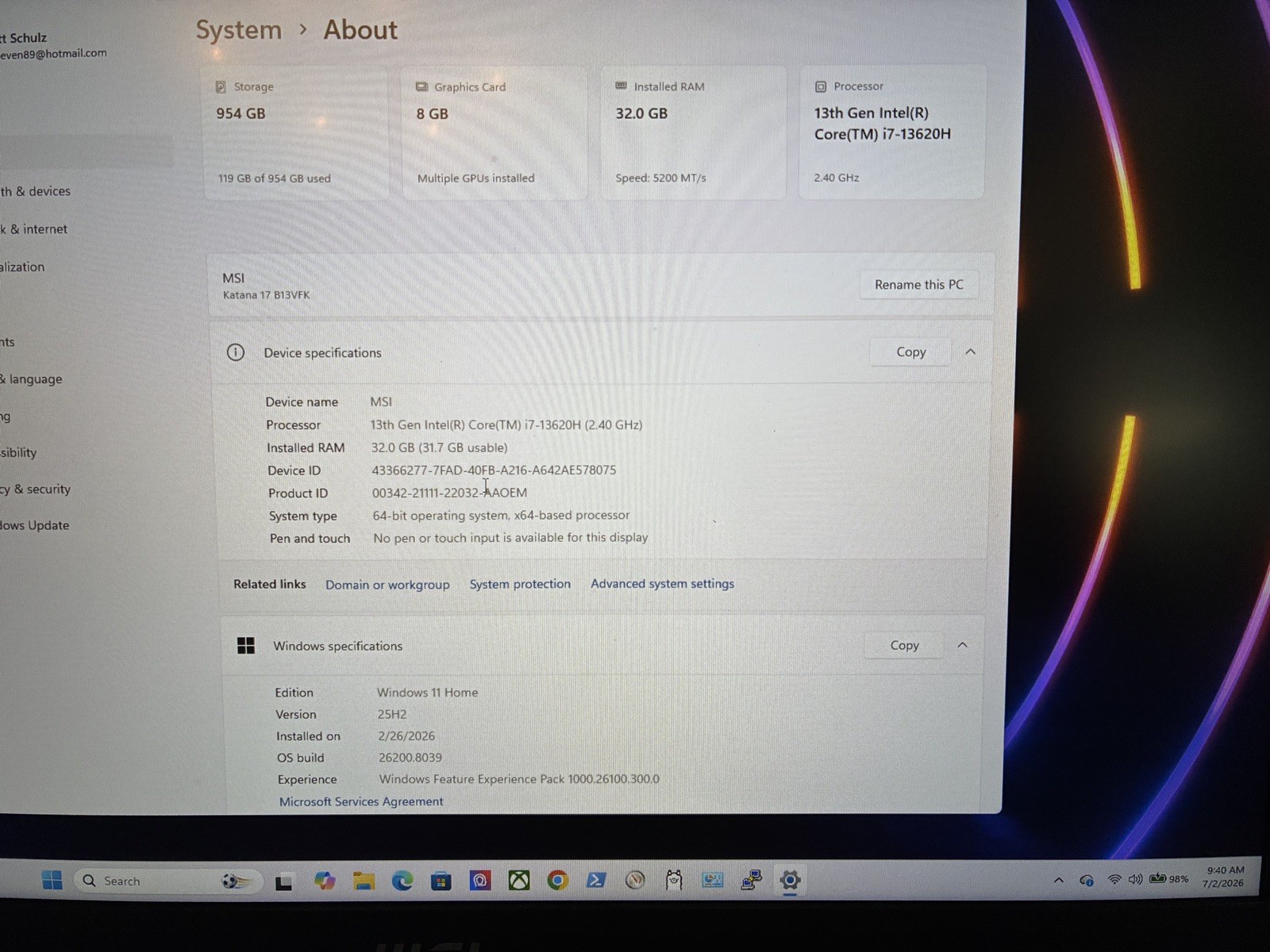This screenshot has height=952, width=1270.
Task: Click the taskbar Search box
Action: point(168,881)
